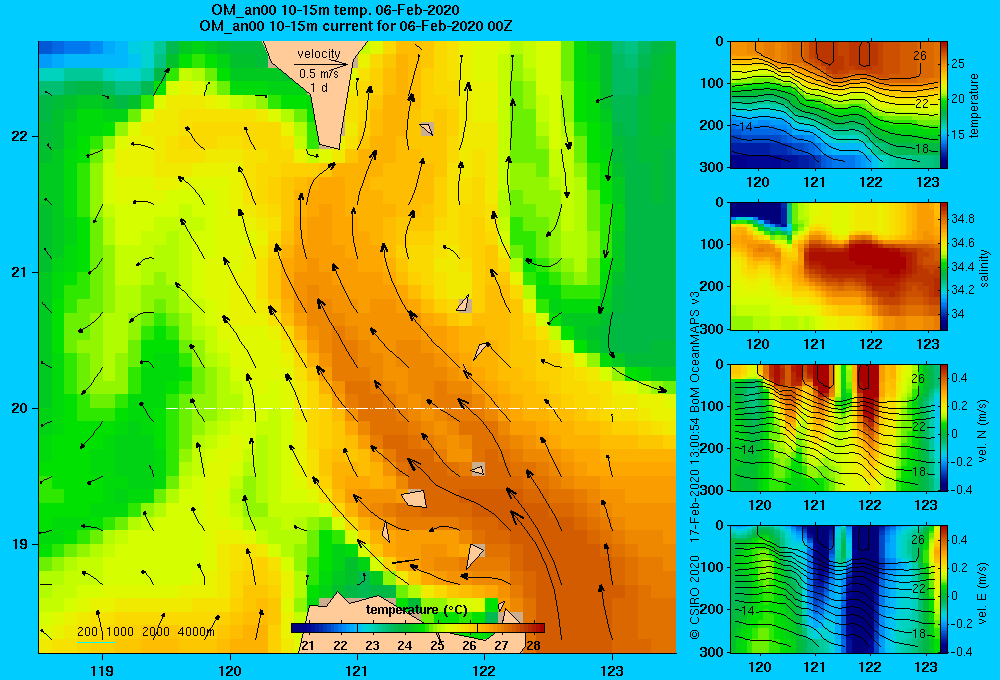Click longitude 122 under the salinity panel
1000x680 pixels.
point(871,344)
